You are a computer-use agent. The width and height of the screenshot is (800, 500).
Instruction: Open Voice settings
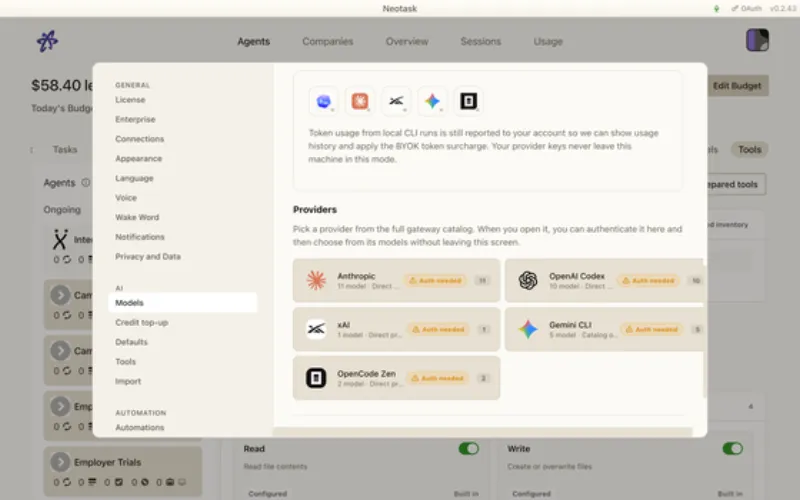[126, 197]
